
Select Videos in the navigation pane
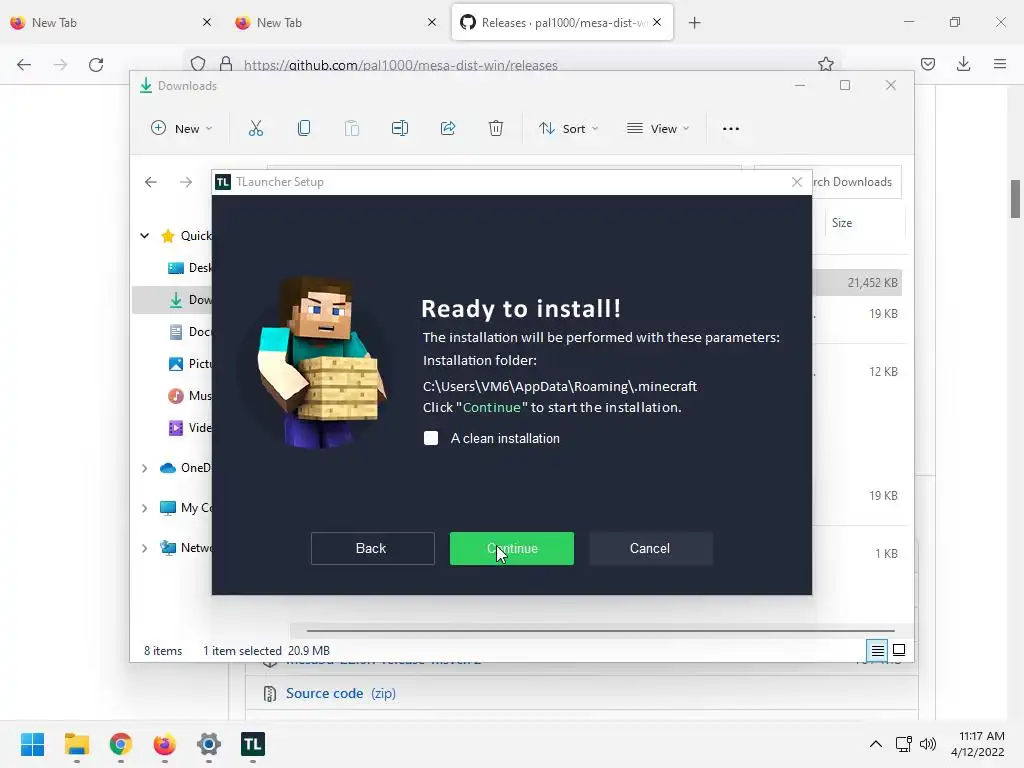pyautogui.click(x=189, y=428)
